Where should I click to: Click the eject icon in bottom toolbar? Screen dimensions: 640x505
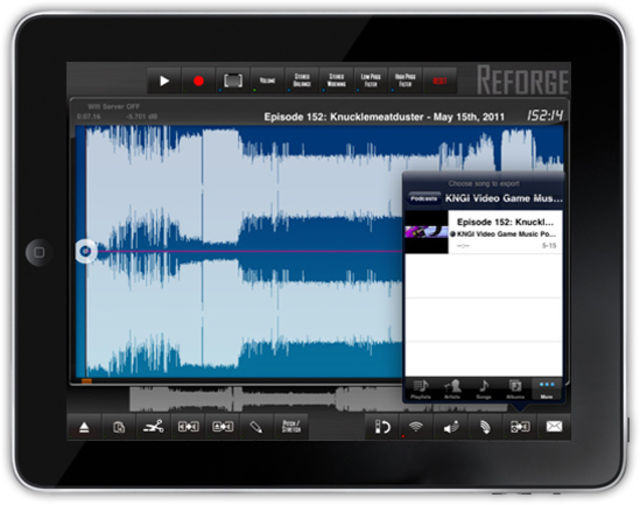[x=84, y=427]
